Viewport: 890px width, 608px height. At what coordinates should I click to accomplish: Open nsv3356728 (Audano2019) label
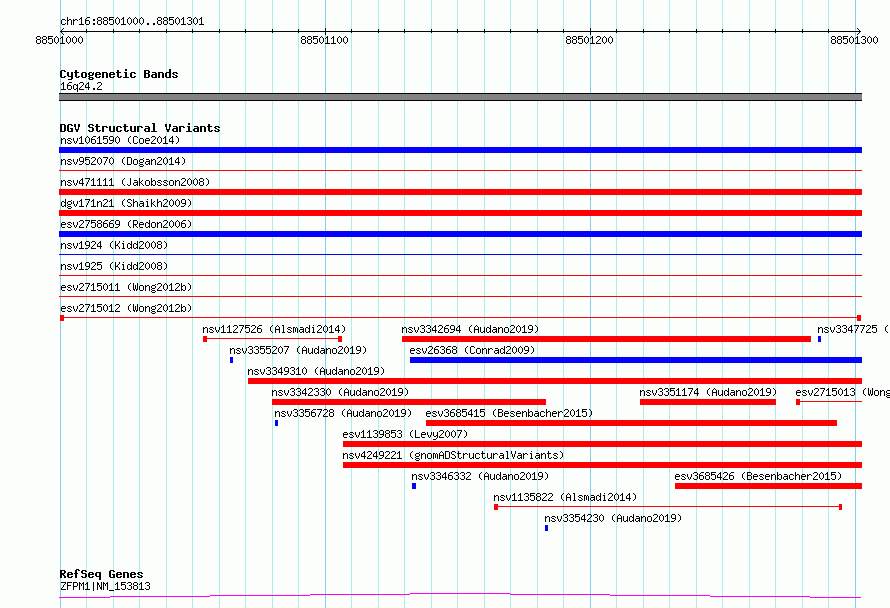click(x=343, y=413)
